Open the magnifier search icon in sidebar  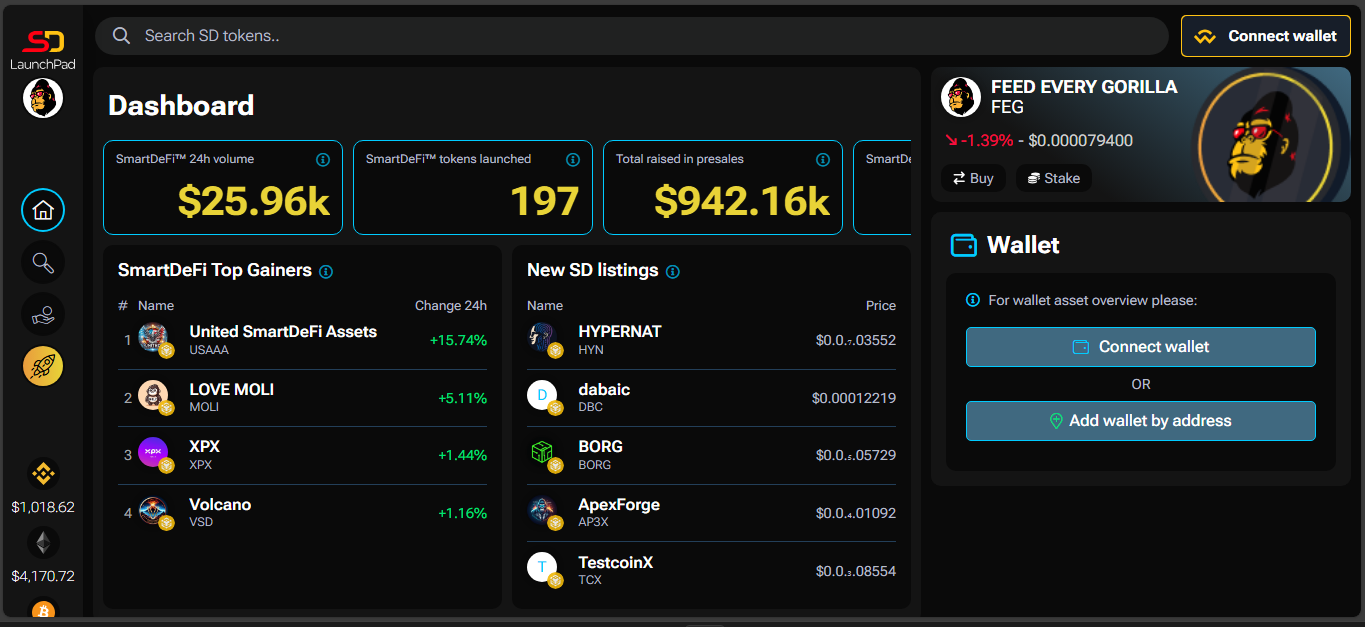[x=43, y=263]
